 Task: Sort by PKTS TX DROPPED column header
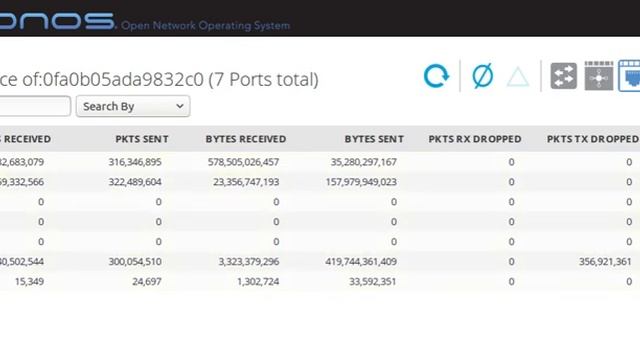click(593, 139)
